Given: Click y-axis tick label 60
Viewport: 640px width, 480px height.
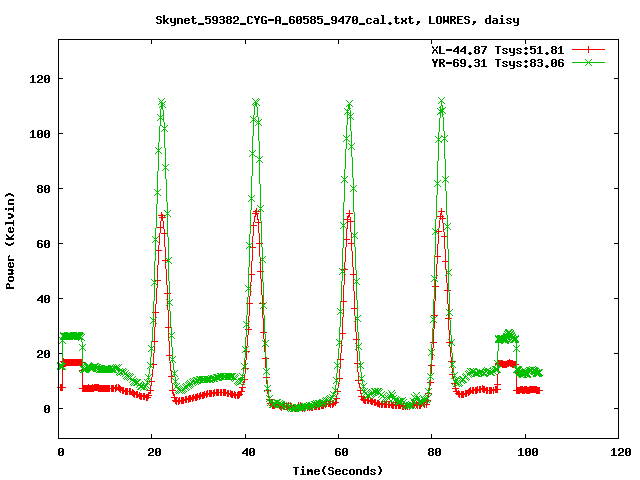Looking at the screenshot, I should click(x=44, y=244).
